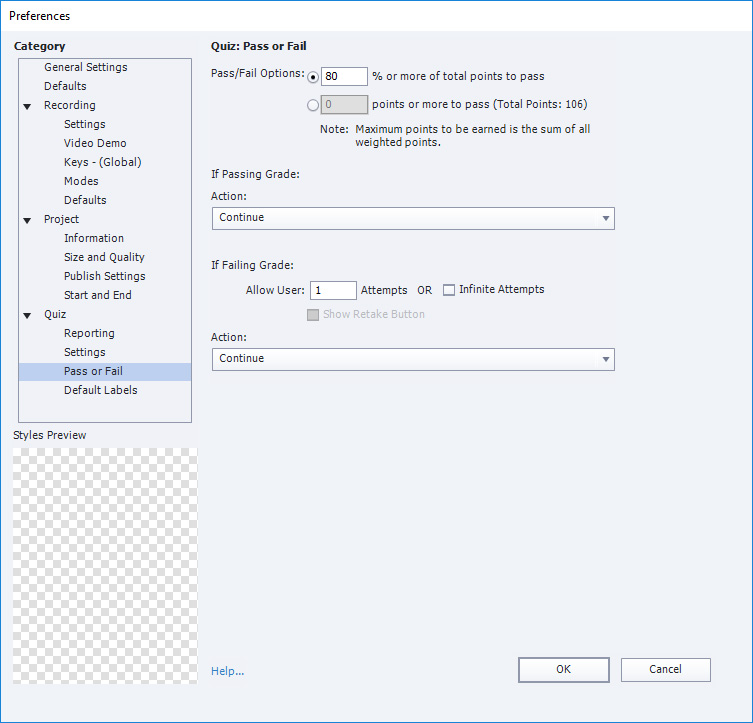Click the 'Total Points: 106' text
This screenshot has width=753, height=723.
pyautogui.click(x=540, y=104)
